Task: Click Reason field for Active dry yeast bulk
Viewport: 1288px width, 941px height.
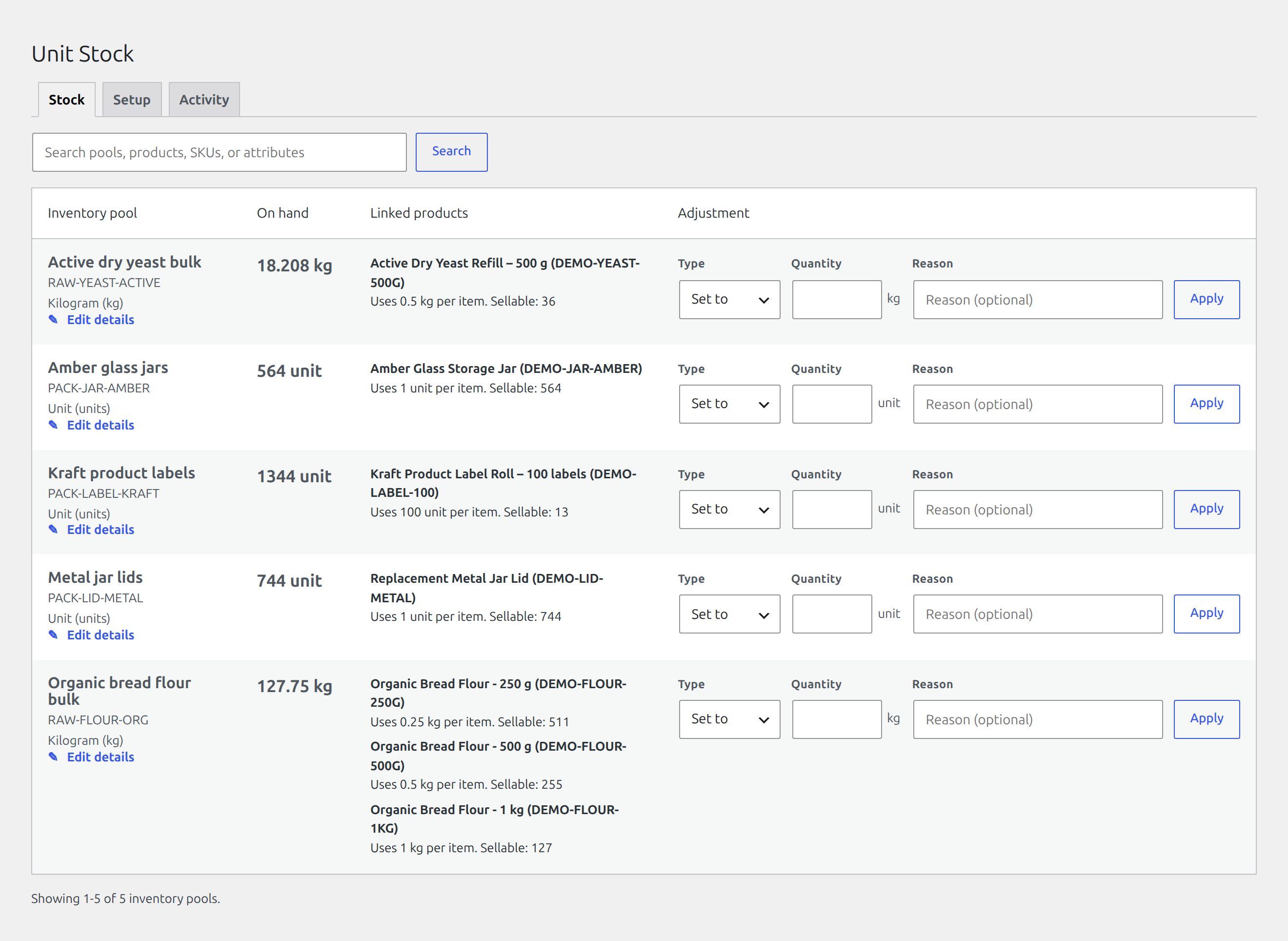Action: (1037, 300)
